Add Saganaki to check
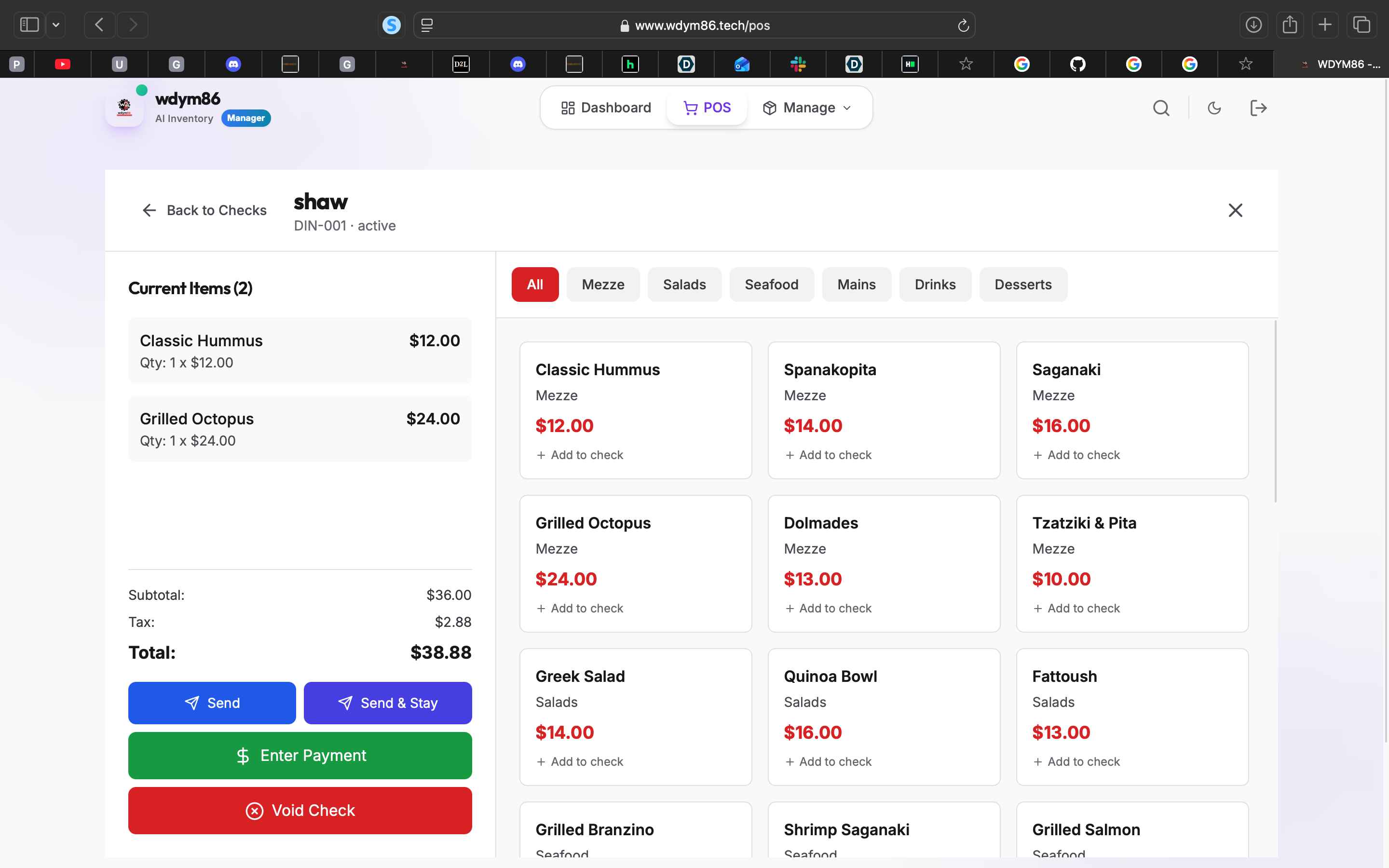This screenshot has width=1389, height=868. tap(1076, 455)
